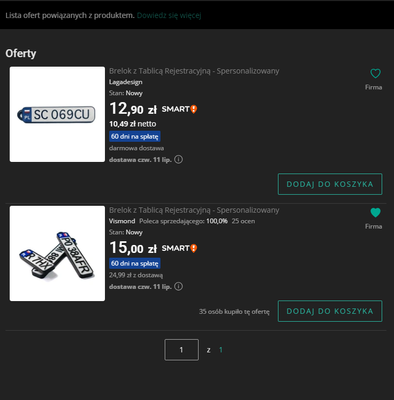Click delivery info icon for Vismond offer

pyautogui.click(x=179, y=286)
